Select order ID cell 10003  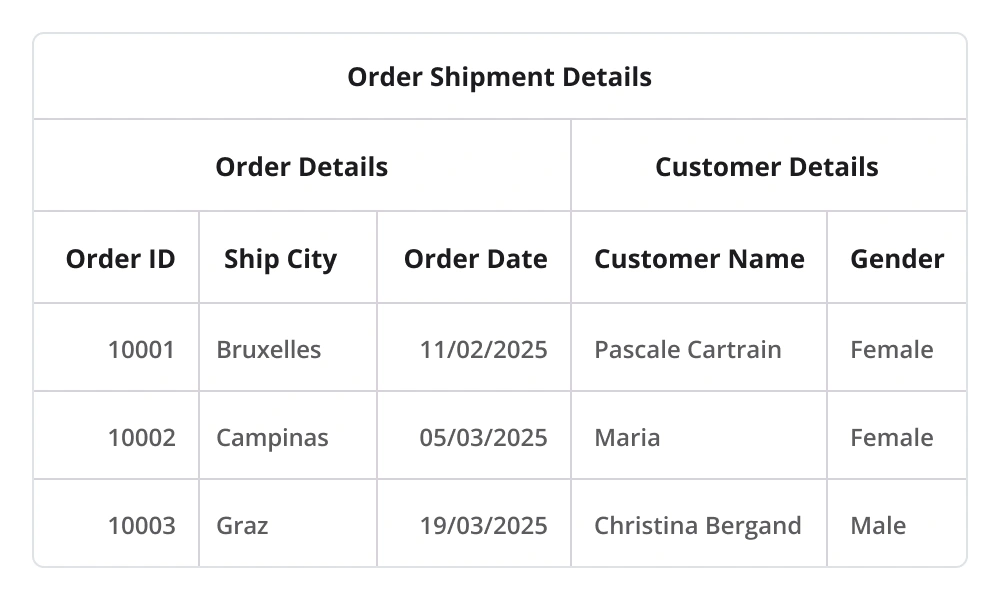141,525
